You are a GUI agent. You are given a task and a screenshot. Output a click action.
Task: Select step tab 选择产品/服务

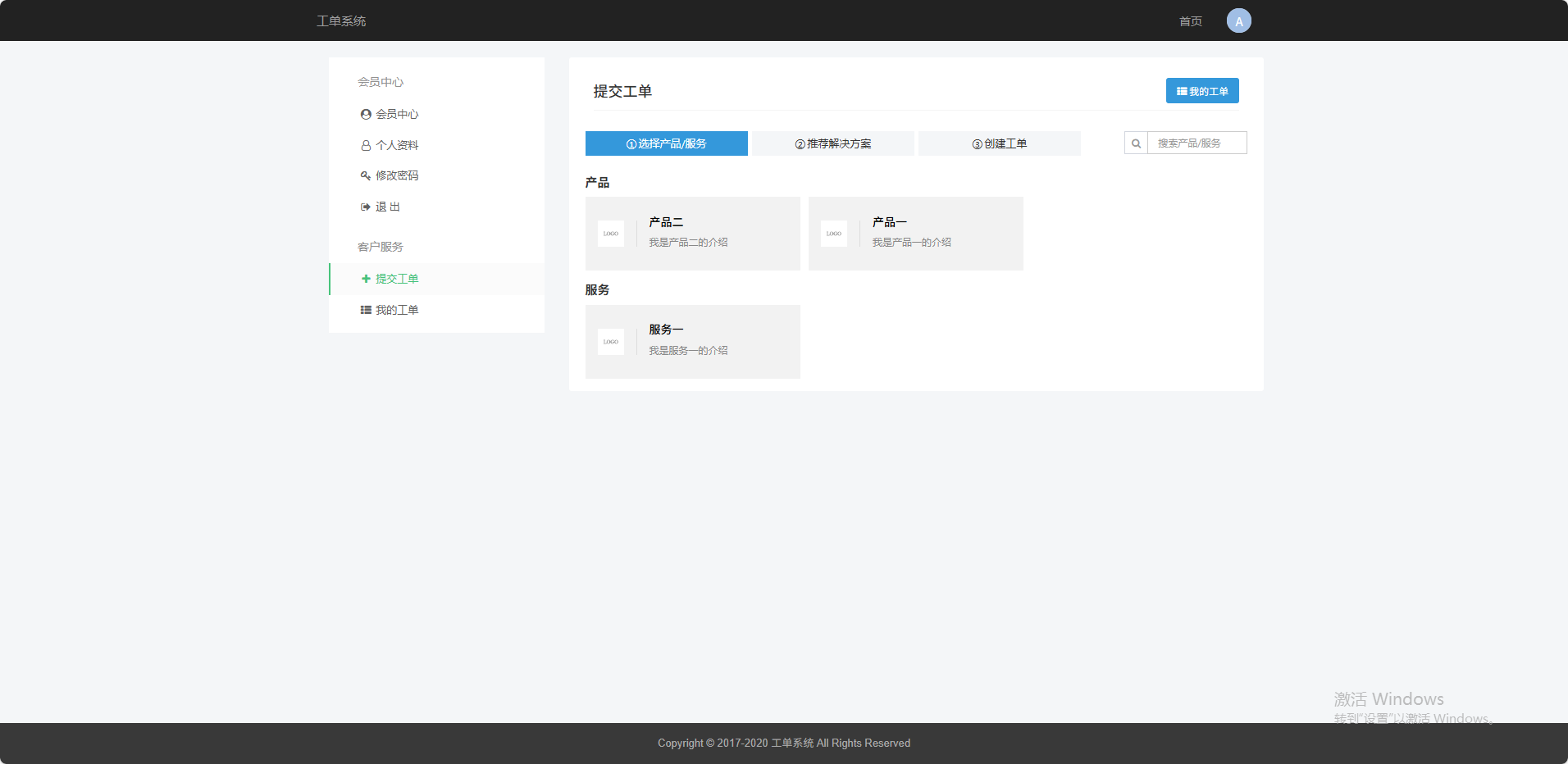[x=666, y=143]
